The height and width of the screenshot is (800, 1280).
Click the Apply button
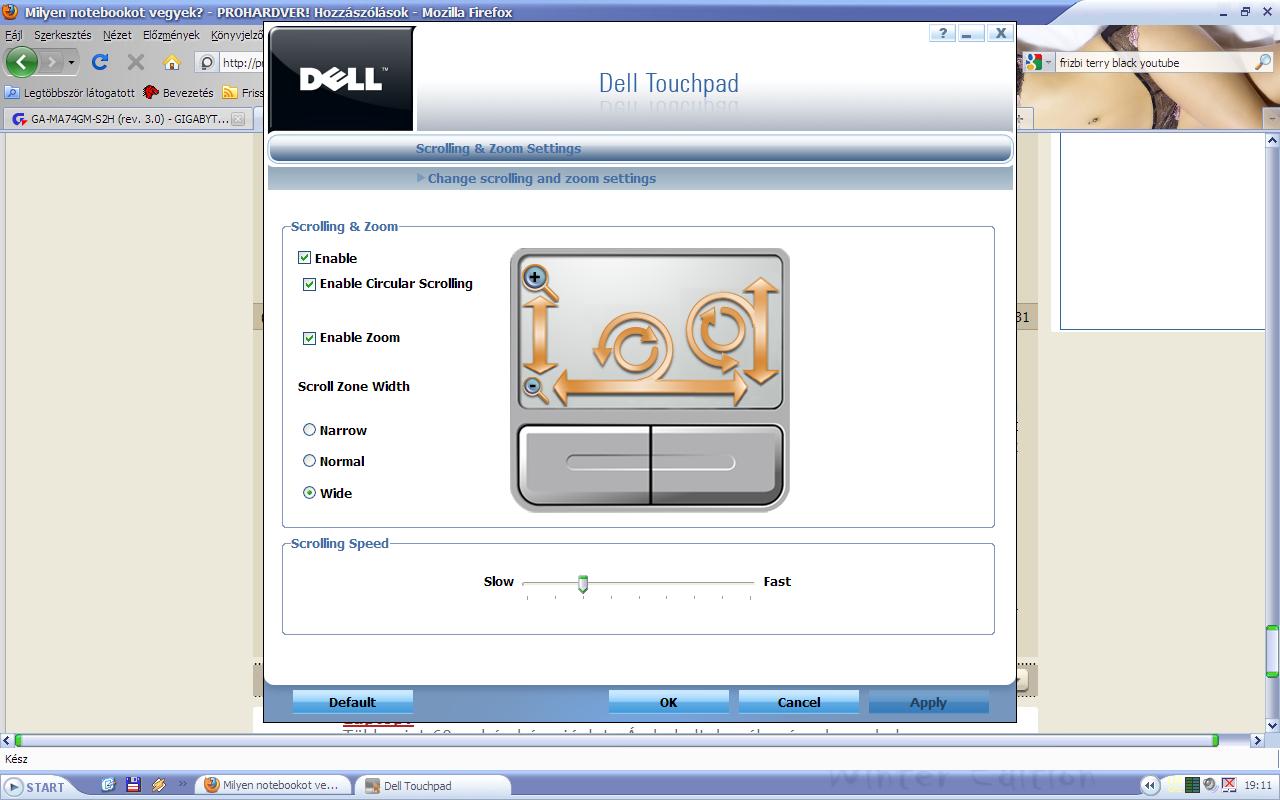click(x=928, y=702)
